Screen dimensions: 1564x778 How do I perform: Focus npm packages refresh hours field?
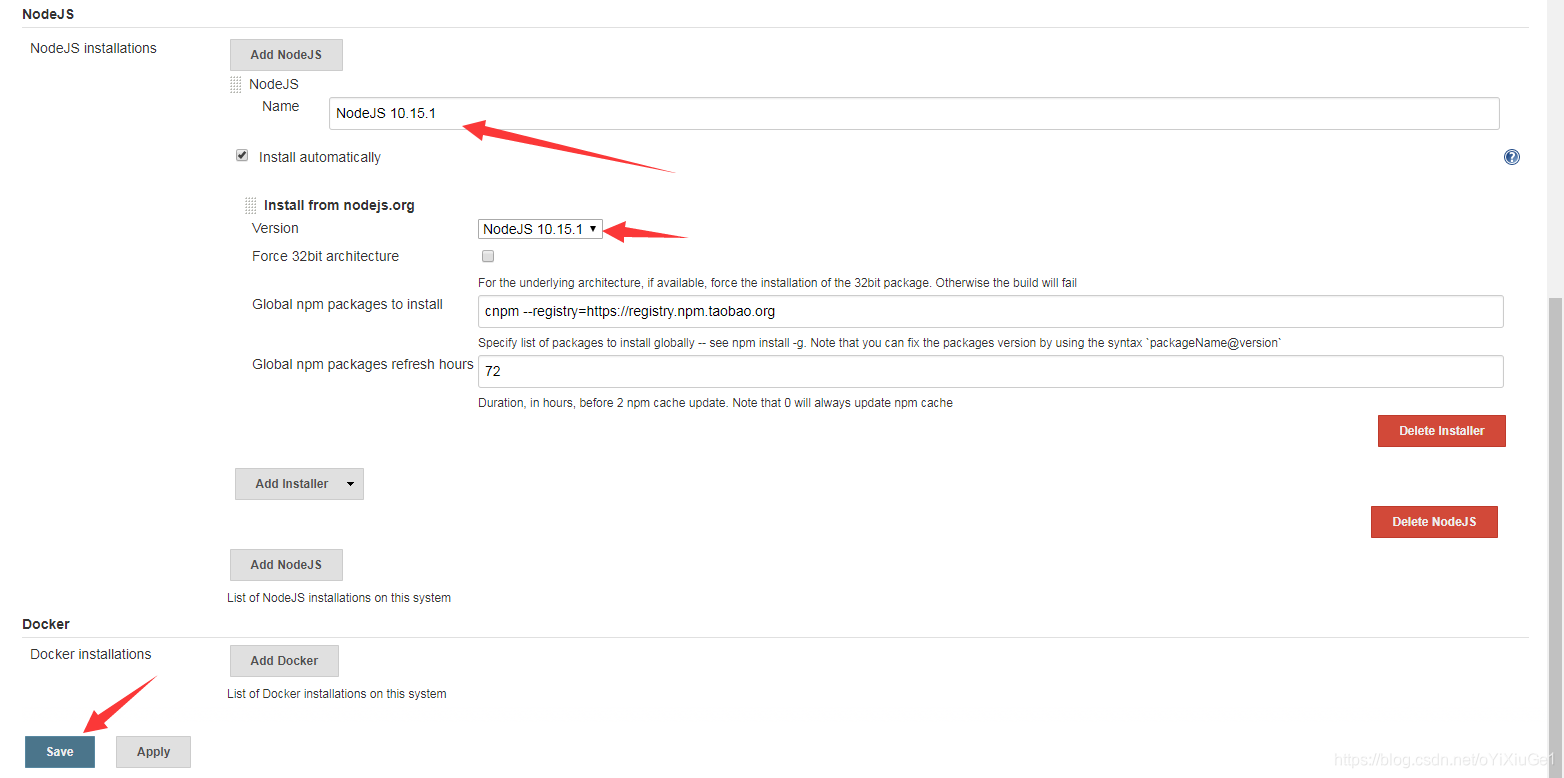tap(991, 371)
